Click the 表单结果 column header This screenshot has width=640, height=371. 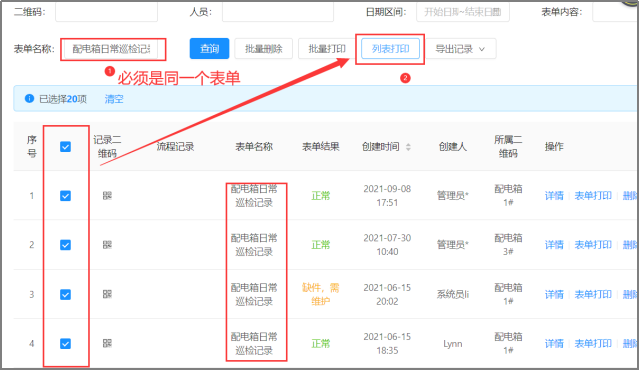[320, 147]
